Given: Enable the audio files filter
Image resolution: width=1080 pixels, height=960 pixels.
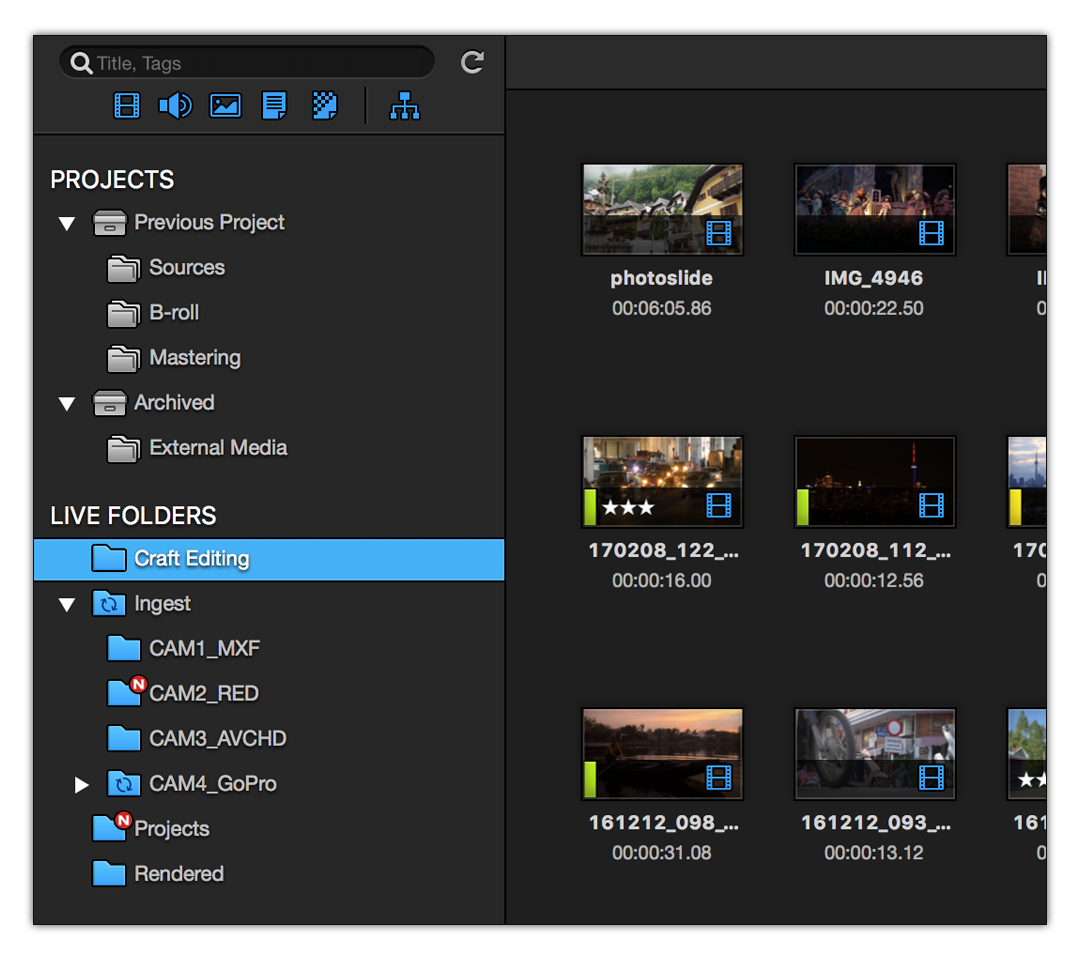Looking at the screenshot, I should pos(175,105).
